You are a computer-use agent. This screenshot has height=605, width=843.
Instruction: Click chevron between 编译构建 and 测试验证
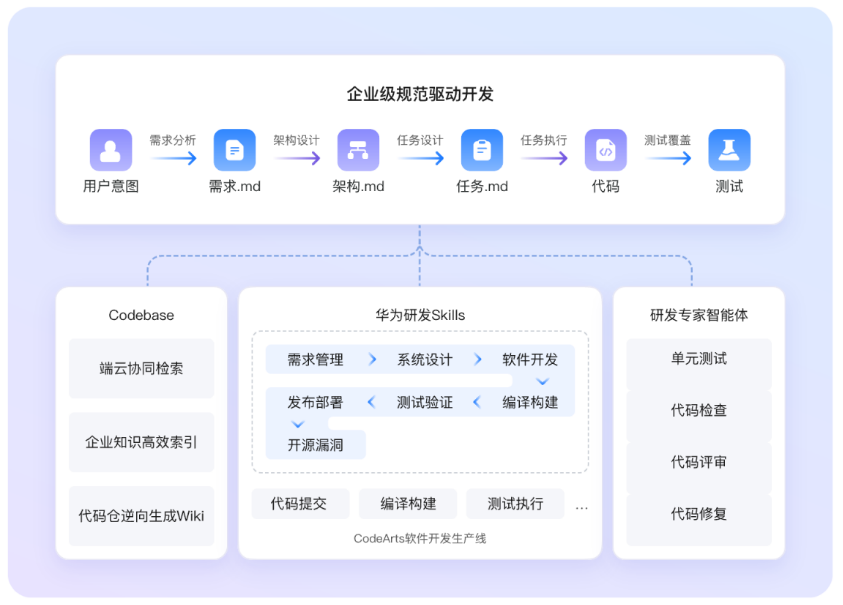(x=476, y=402)
